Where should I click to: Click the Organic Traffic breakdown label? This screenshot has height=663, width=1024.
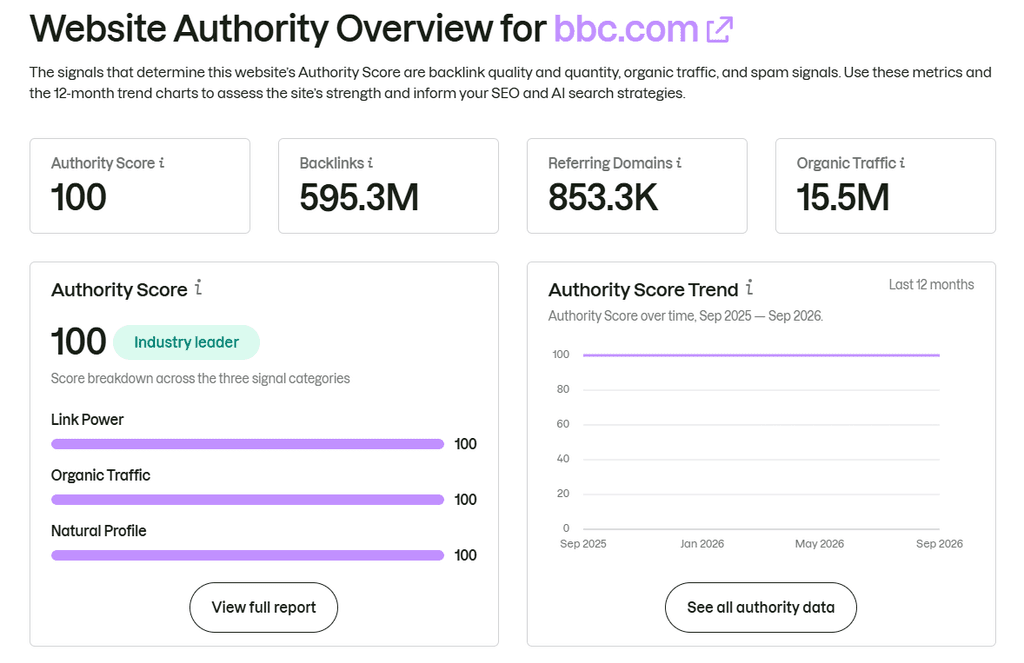coord(101,476)
